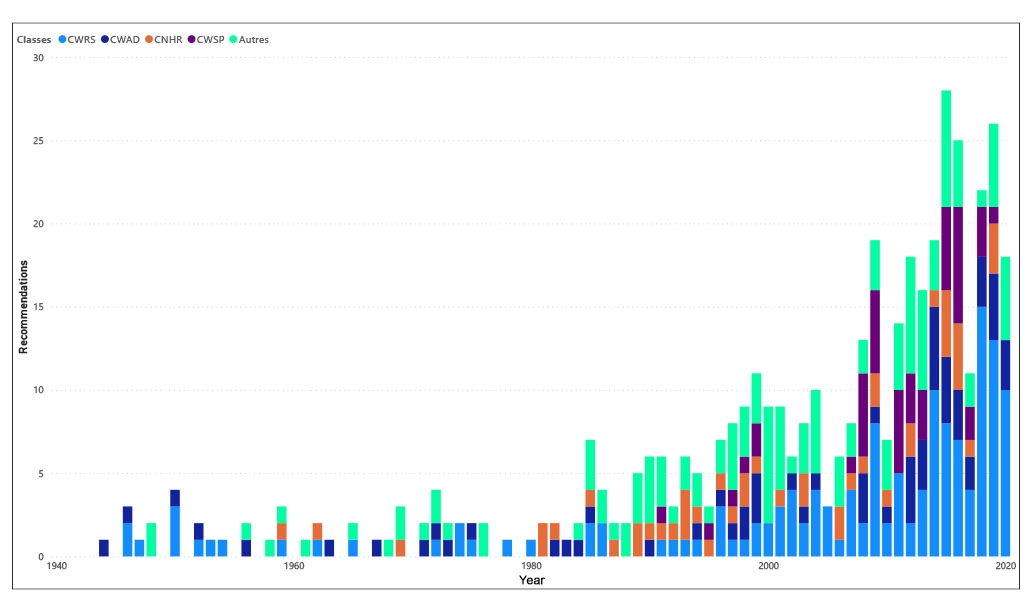This screenshot has width=1032, height=612.
Task: Click the Autres green legend swatch
Action: [x=233, y=39]
